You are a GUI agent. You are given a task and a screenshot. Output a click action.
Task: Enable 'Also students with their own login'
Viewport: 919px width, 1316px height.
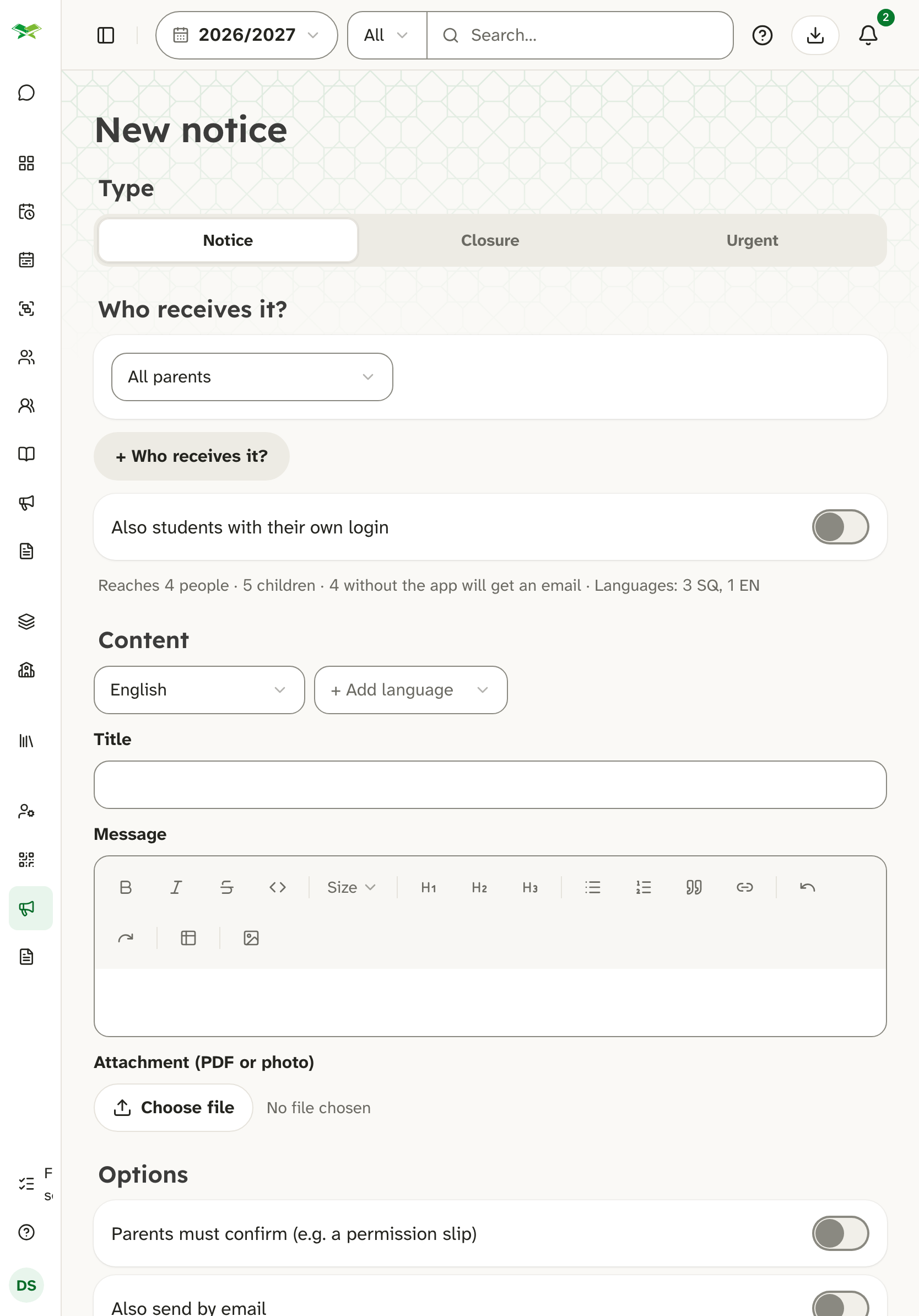click(840, 527)
